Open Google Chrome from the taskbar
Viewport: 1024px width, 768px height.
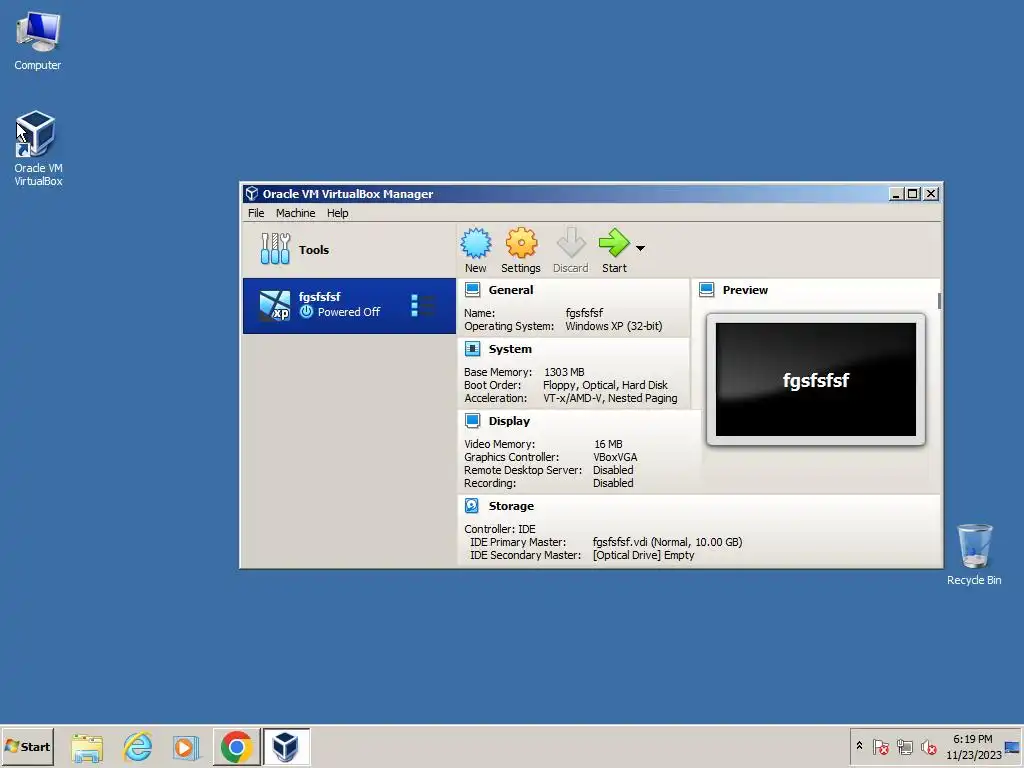tap(236, 747)
